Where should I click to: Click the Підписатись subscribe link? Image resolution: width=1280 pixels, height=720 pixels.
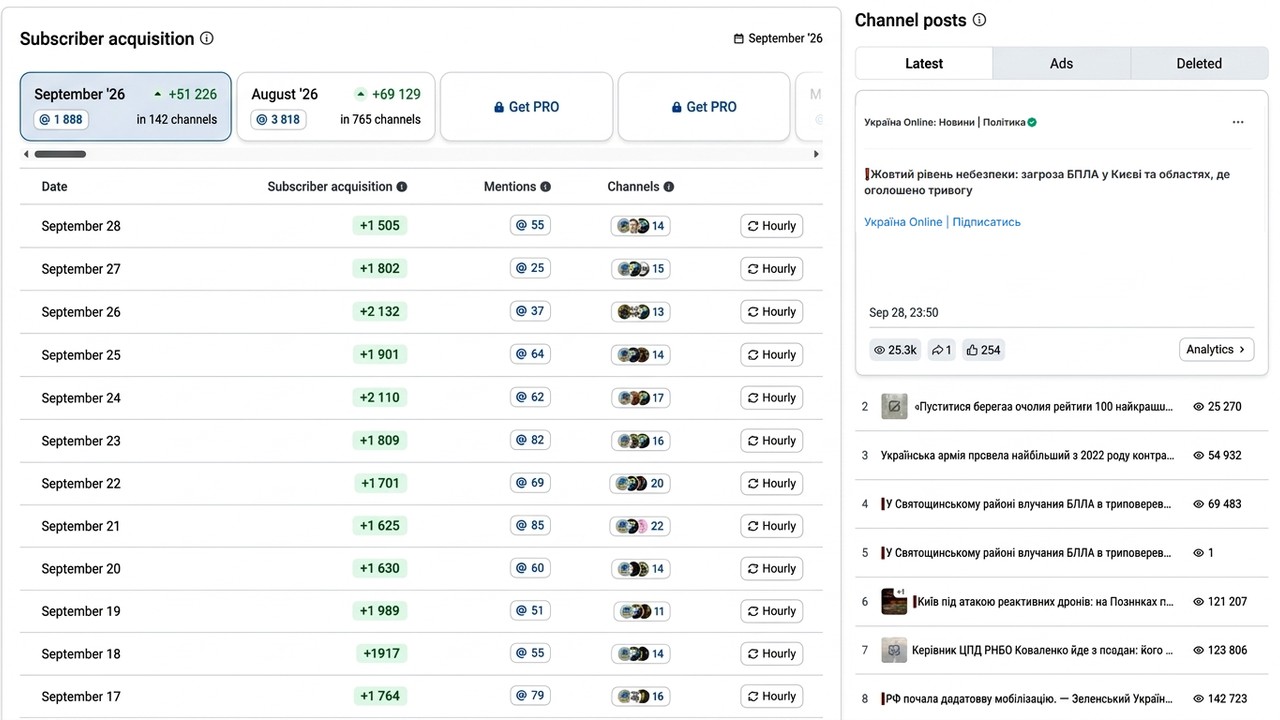986,222
